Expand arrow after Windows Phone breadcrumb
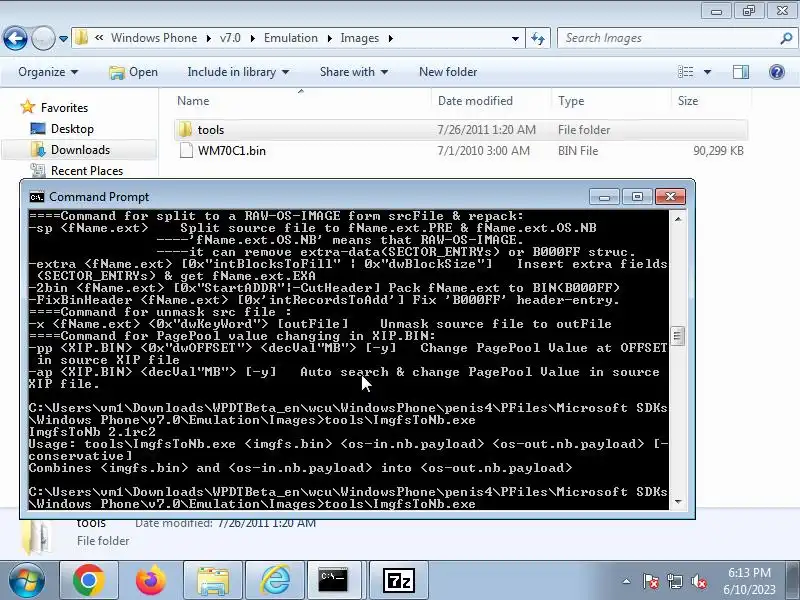 click(x=209, y=38)
